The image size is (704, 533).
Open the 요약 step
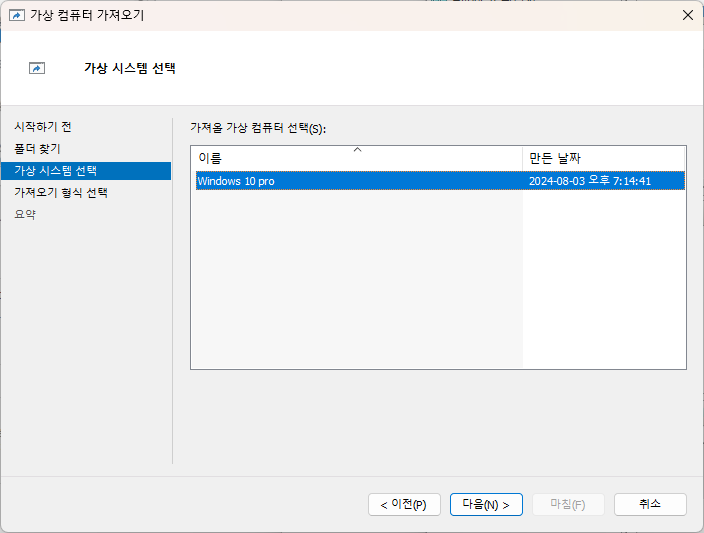point(25,214)
